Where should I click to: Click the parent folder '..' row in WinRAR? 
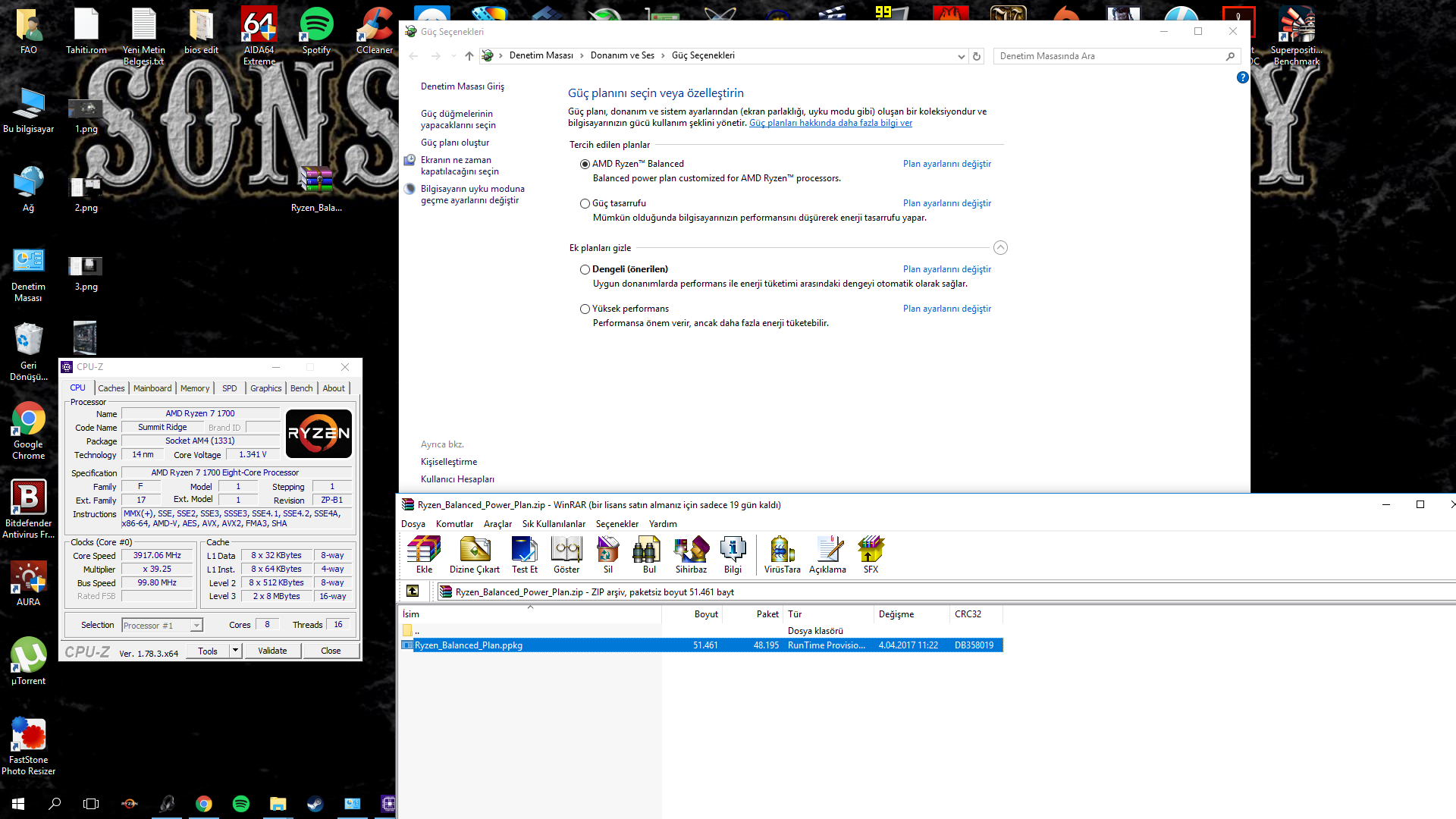click(x=701, y=631)
